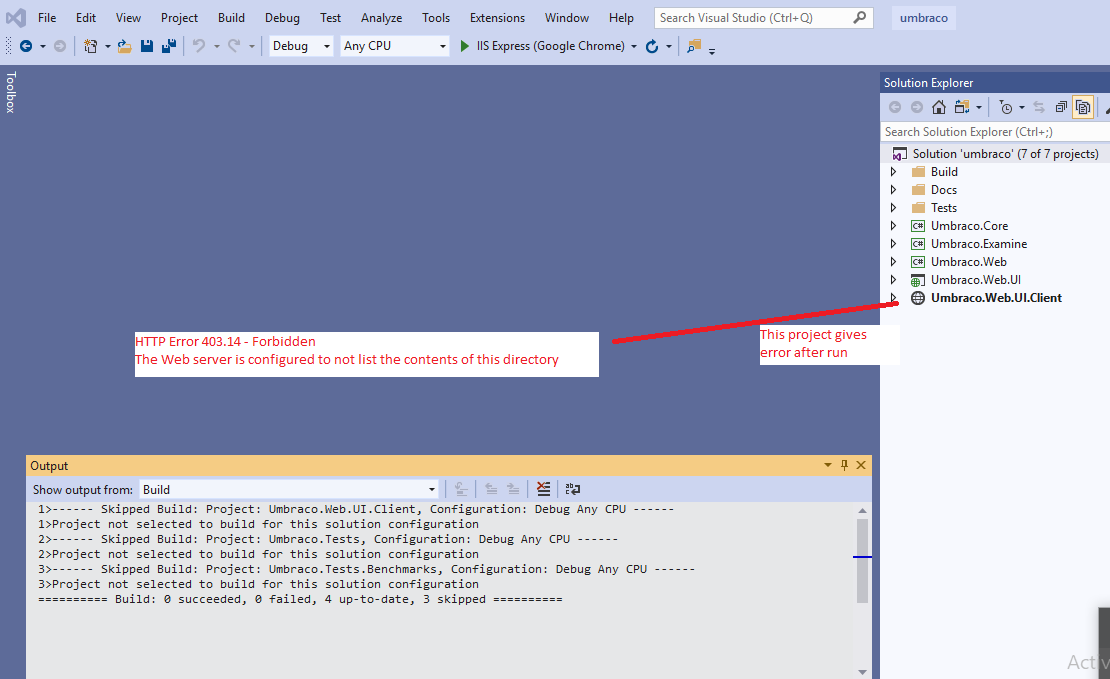This screenshot has width=1110, height=679.
Task: Clear all output with the Clear All icon
Action: [543, 489]
